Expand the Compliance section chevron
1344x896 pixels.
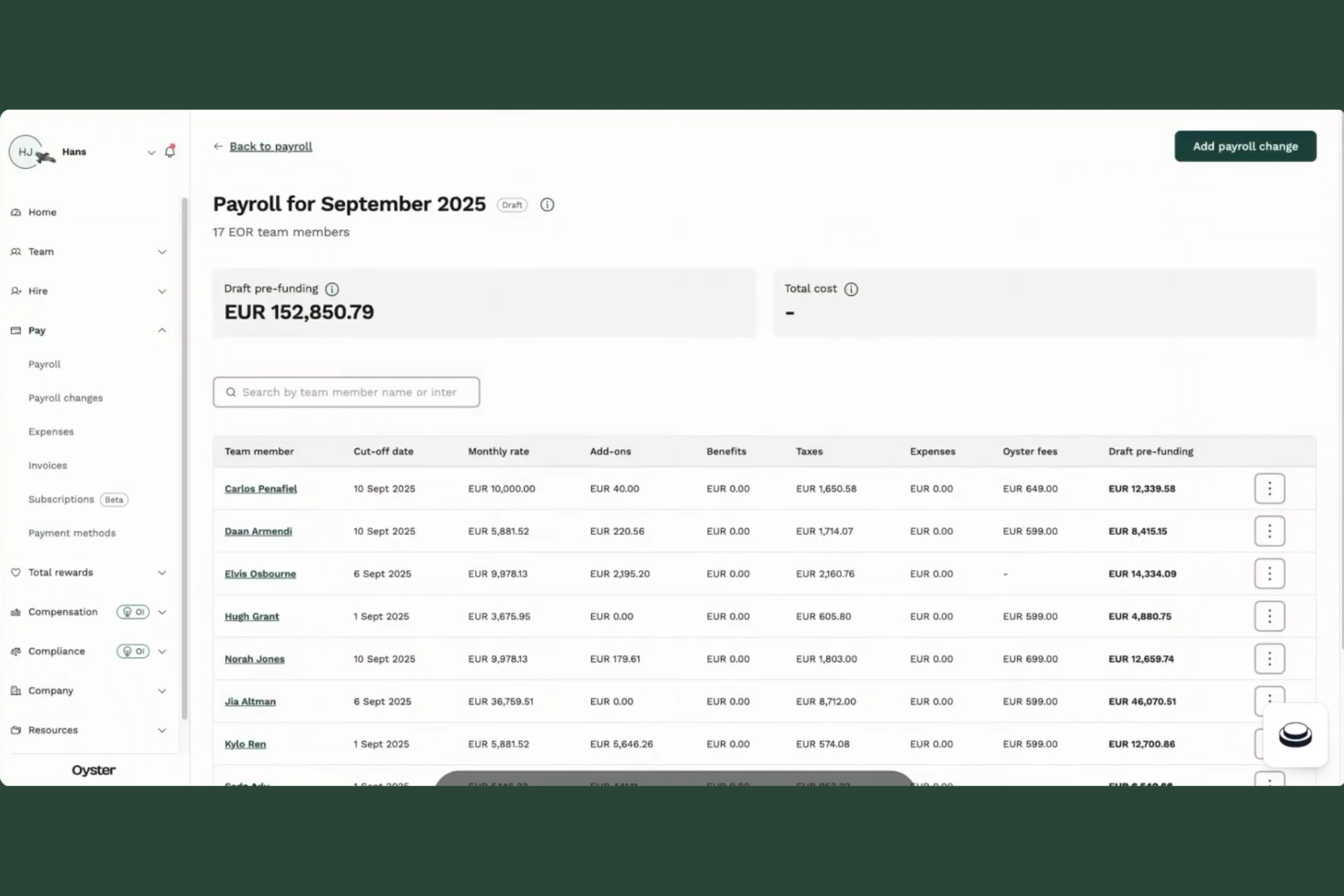162,652
